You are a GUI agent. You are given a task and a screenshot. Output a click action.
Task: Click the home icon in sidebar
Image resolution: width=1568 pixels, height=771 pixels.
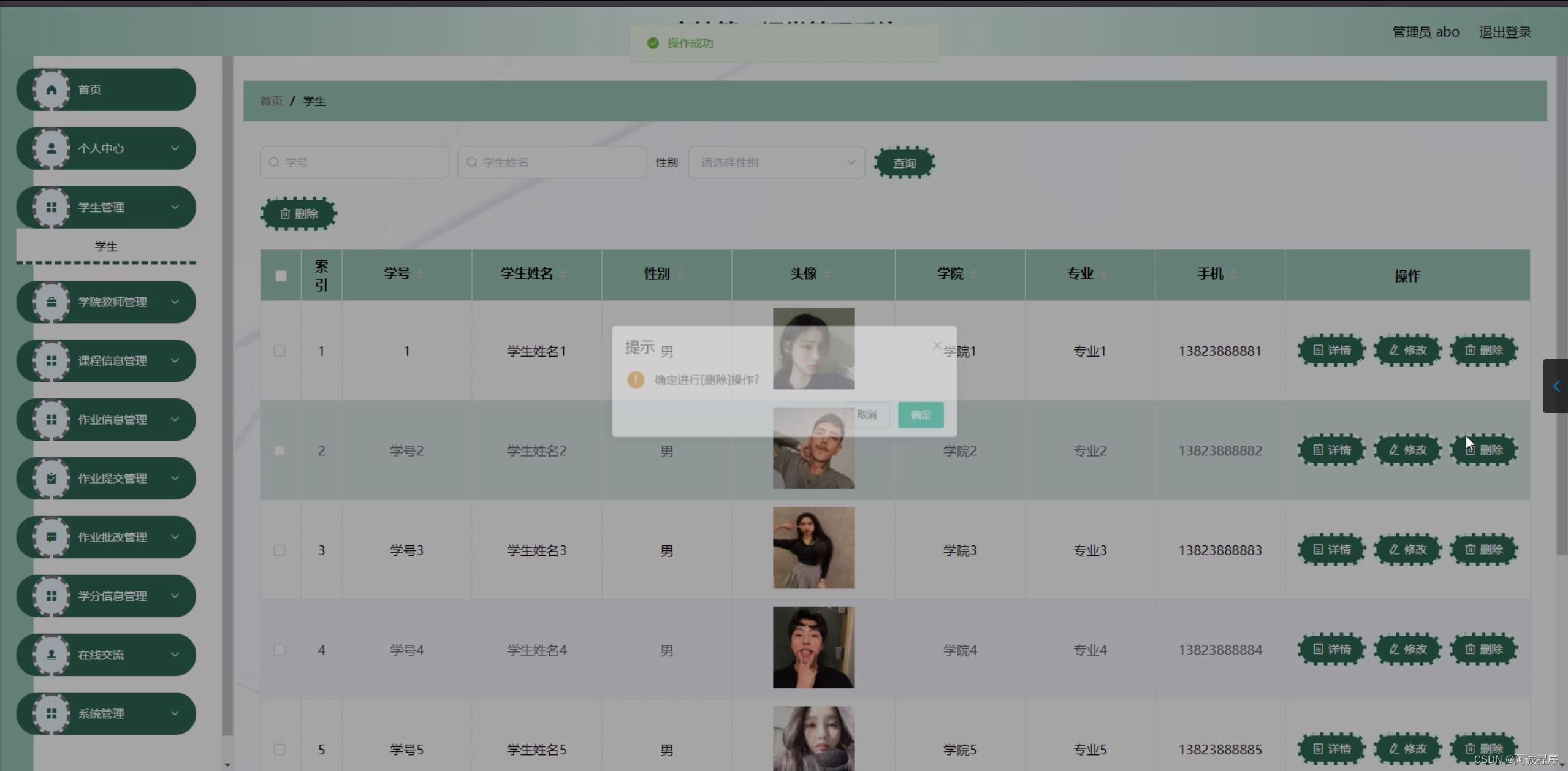coord(51,90)
